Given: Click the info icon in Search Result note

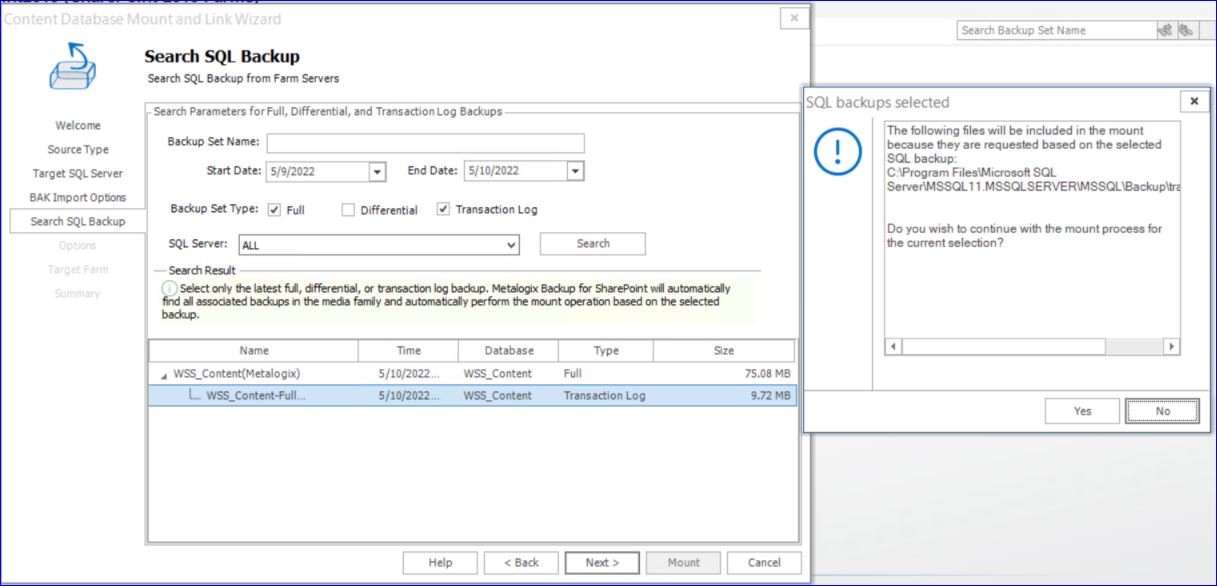Looking at the screenshot, I should (170, 288).
